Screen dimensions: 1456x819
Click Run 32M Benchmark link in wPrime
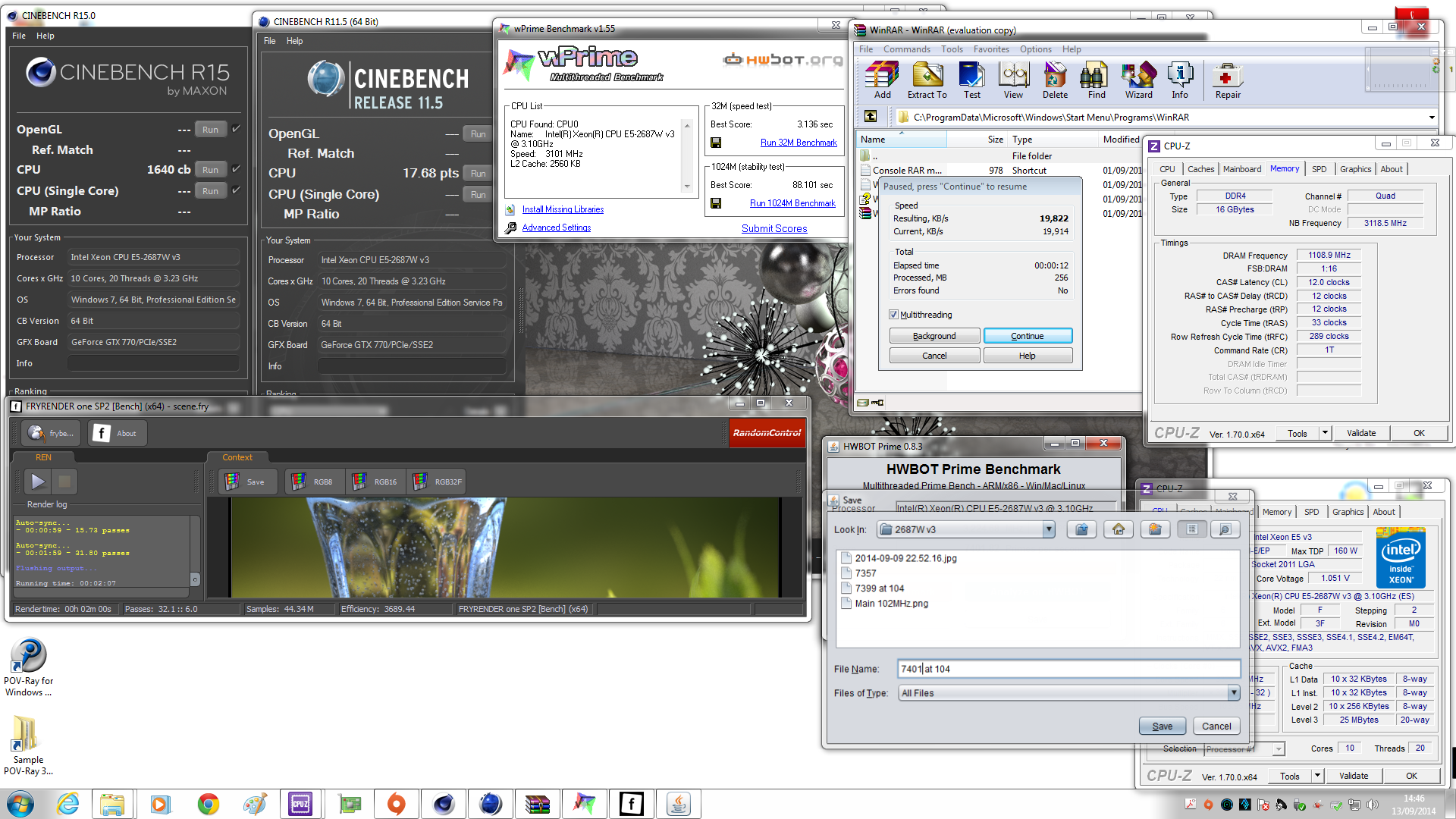point(798,143)
